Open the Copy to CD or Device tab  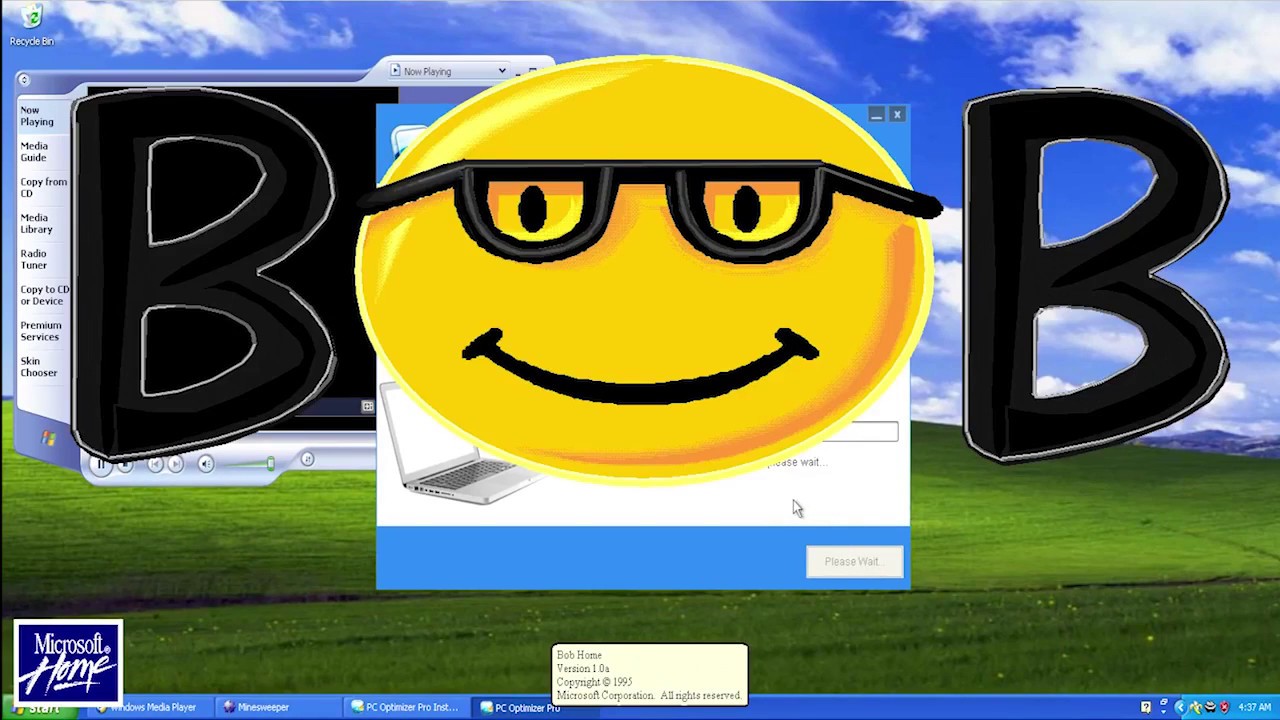pyautogui.click(x=45, y=295)
